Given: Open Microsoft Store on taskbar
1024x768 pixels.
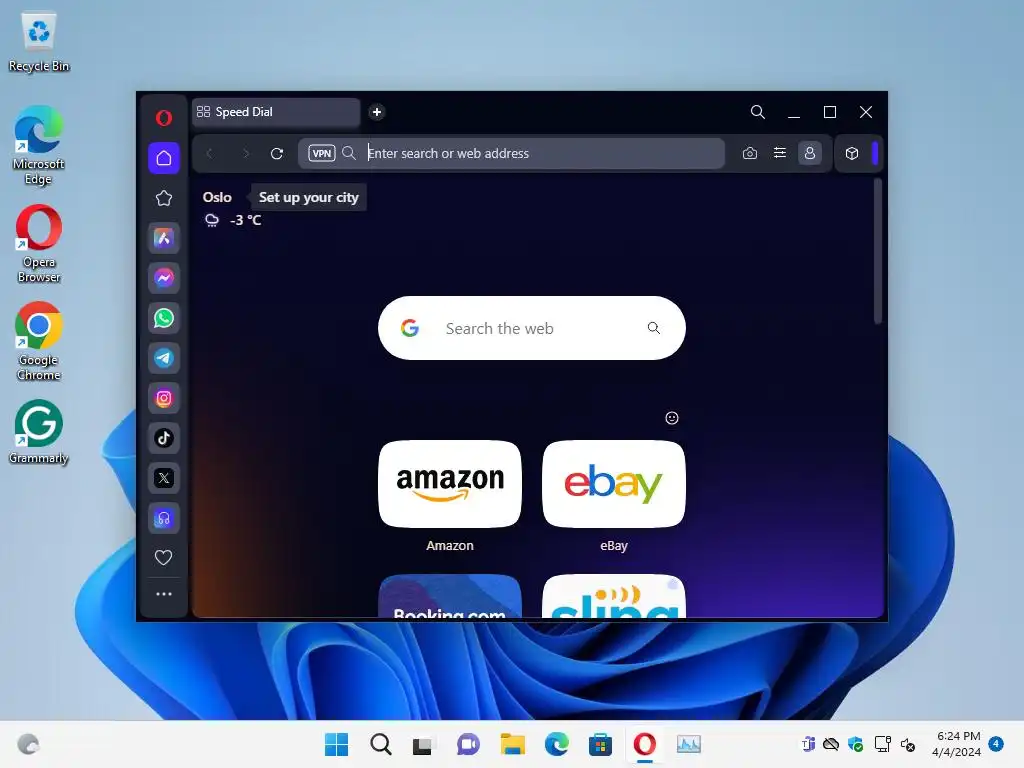Looking at the screenshot, I should 600,744.
